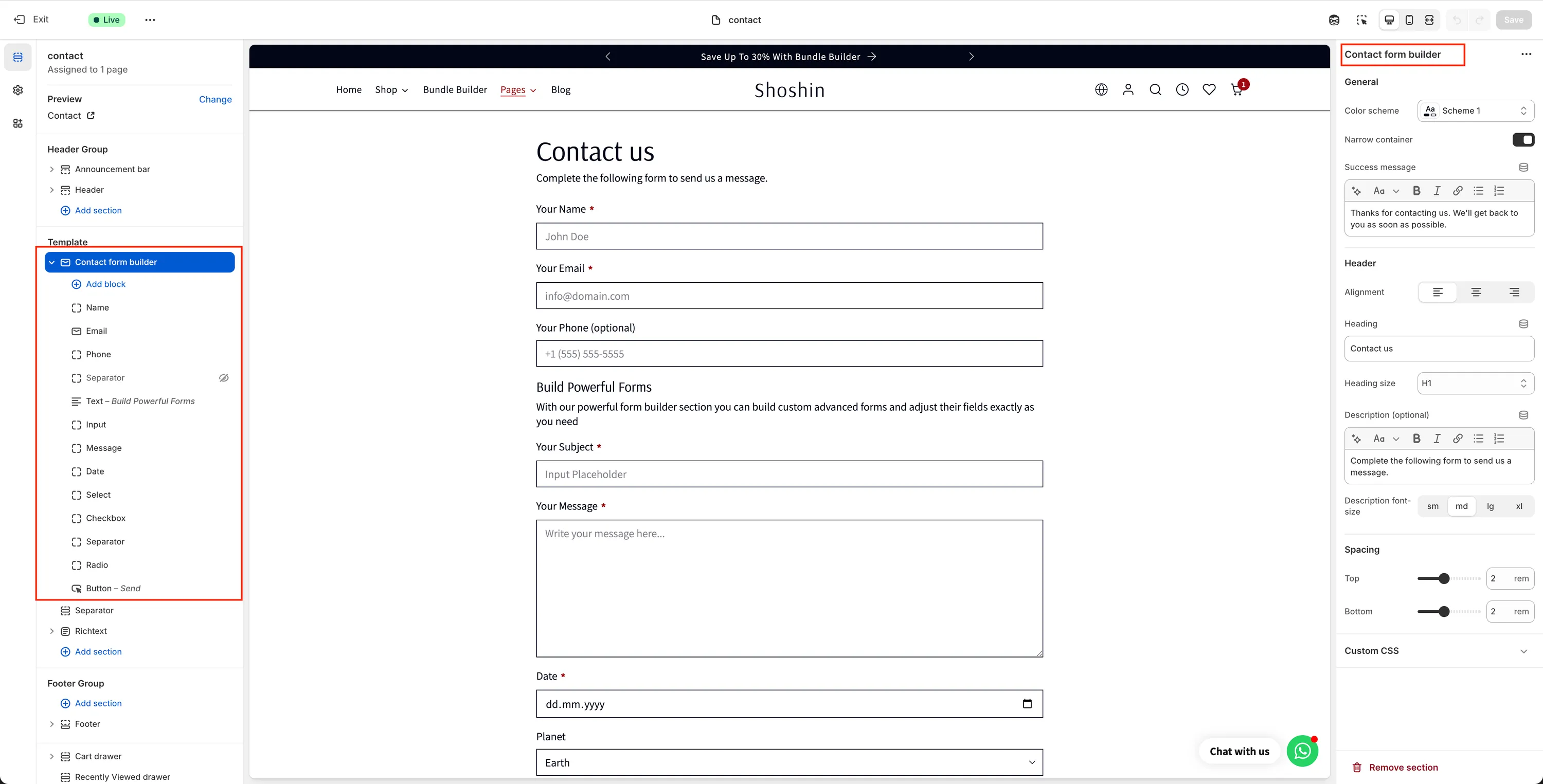
Task: Click the full-width preview icon
Action: pyautogui.click(x=1430, y=20)
